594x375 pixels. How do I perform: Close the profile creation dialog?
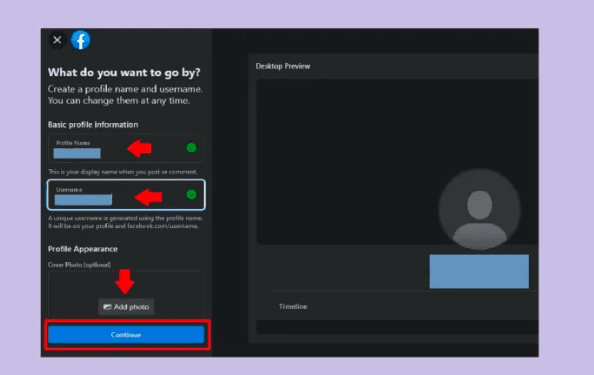click(x=57, y=40)
